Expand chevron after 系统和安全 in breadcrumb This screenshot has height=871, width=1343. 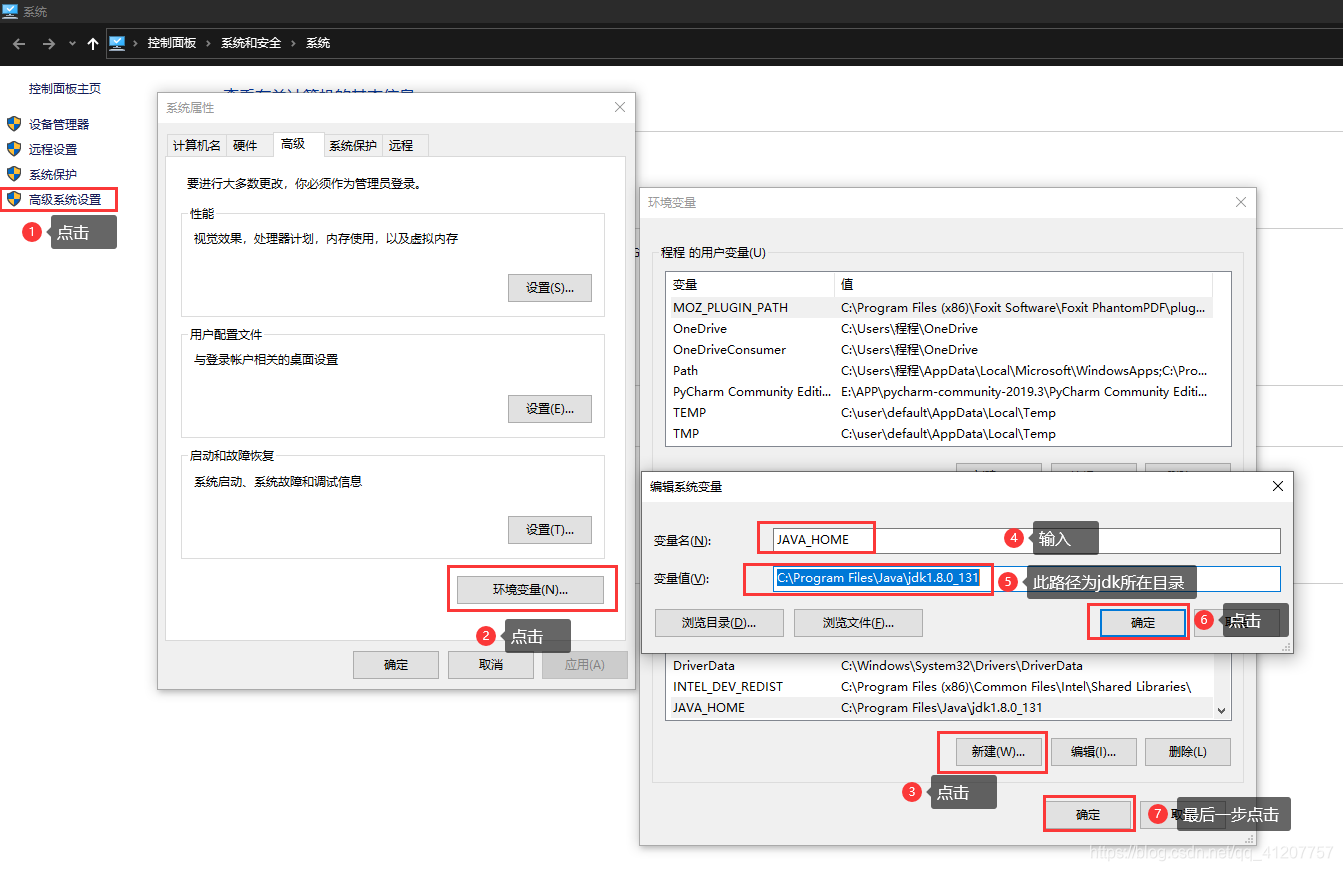click(294, 43)
